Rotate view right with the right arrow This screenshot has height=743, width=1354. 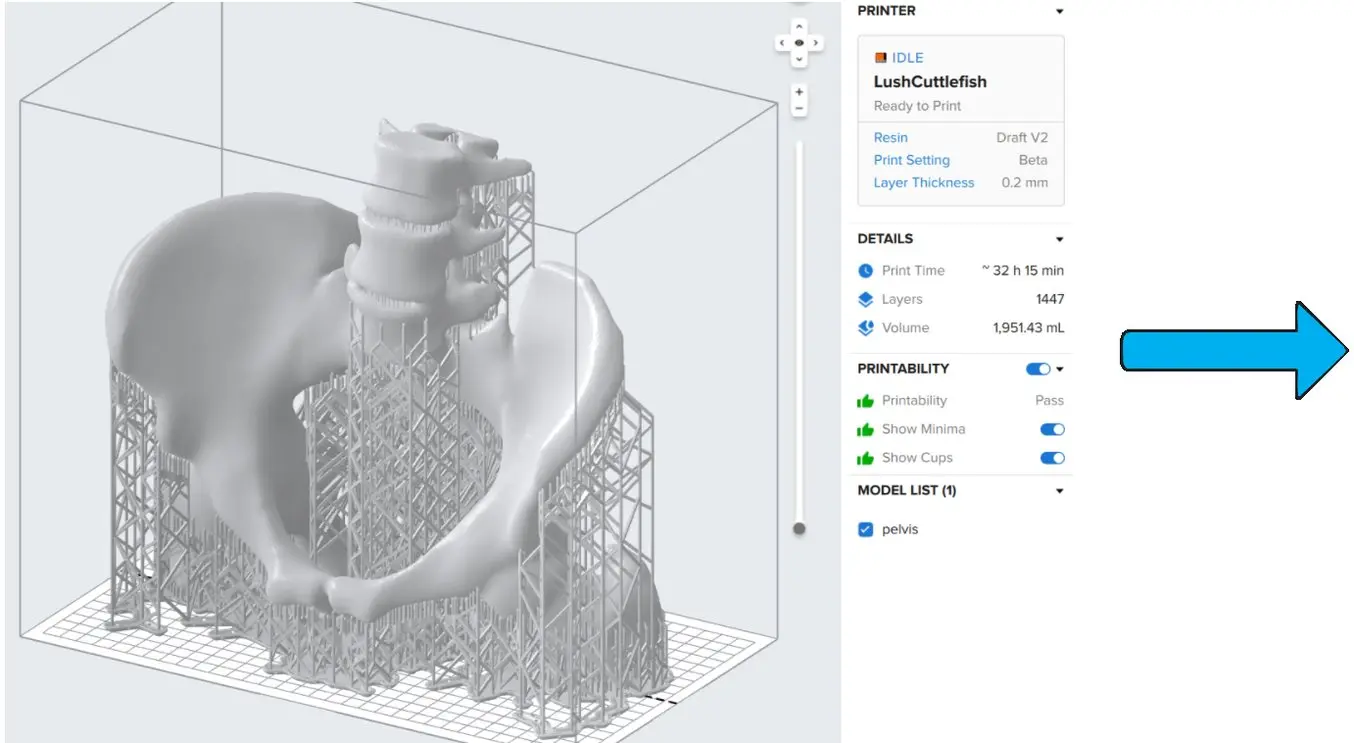(817, 43)
